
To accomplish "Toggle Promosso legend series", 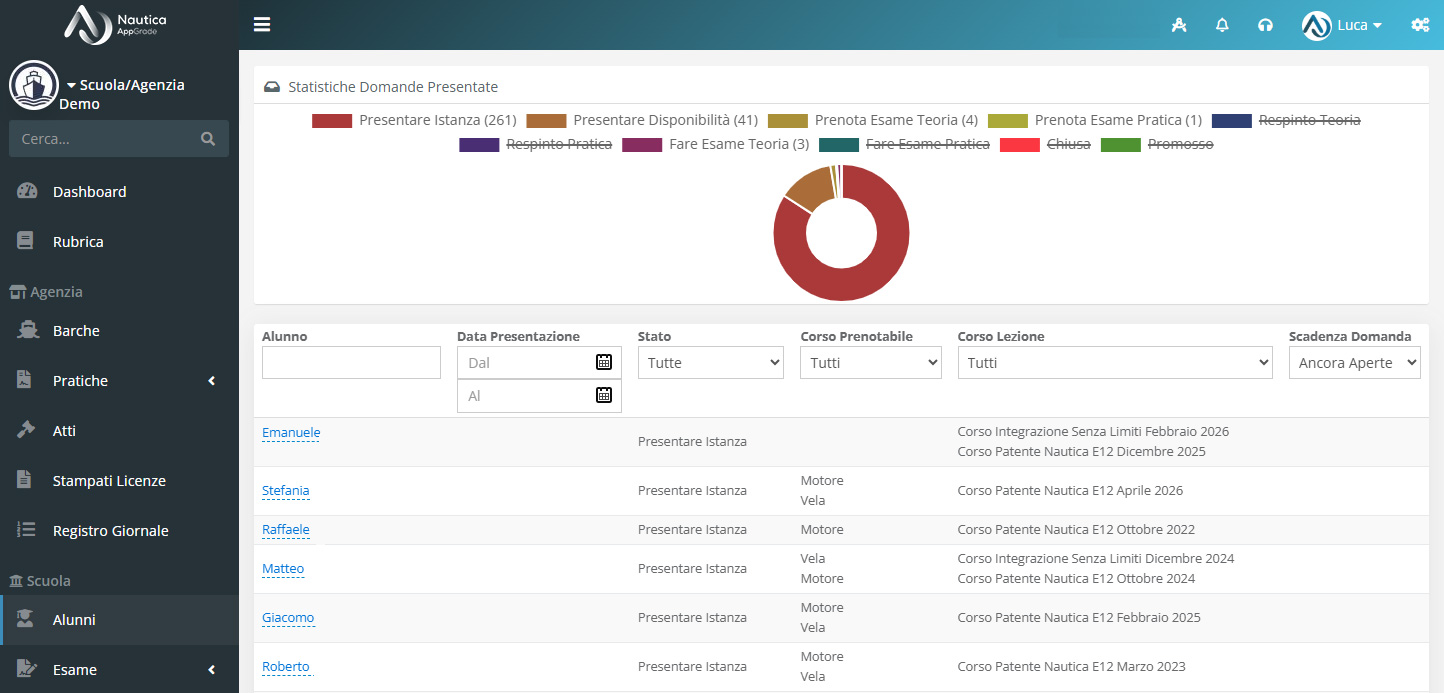I will click(1157, 144).
